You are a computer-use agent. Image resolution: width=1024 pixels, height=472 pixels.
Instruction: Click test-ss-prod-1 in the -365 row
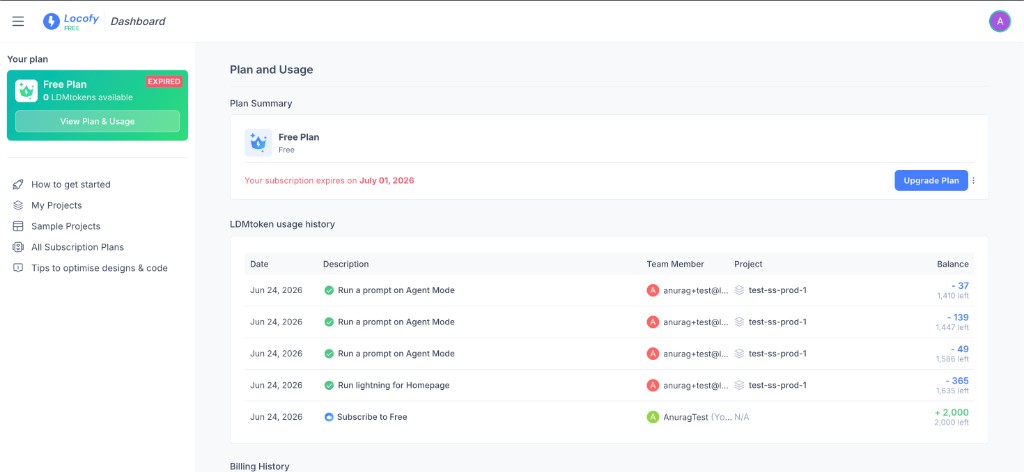[x=778, y=385]
